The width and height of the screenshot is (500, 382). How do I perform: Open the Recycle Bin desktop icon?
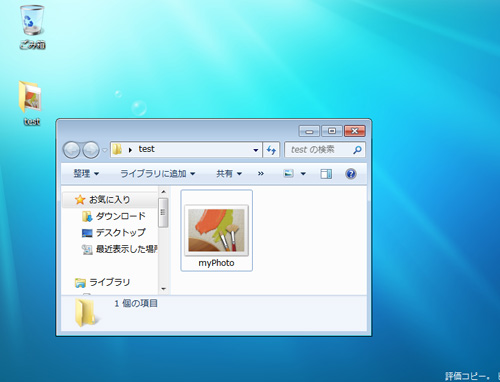pos(32,27)
